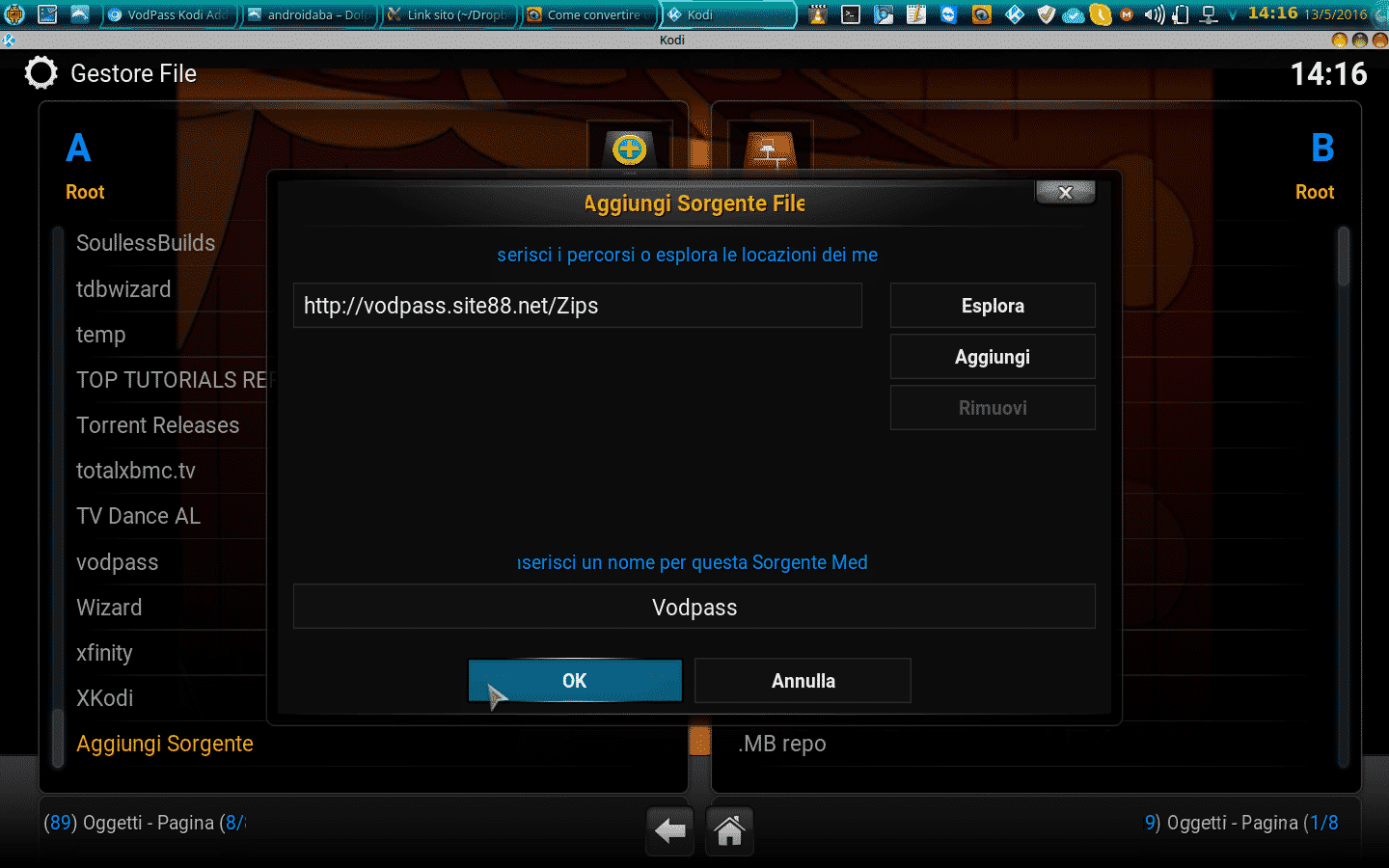Click the taskbar clock showing 14:16
1389x868 pixels.
pos(1272,14)
